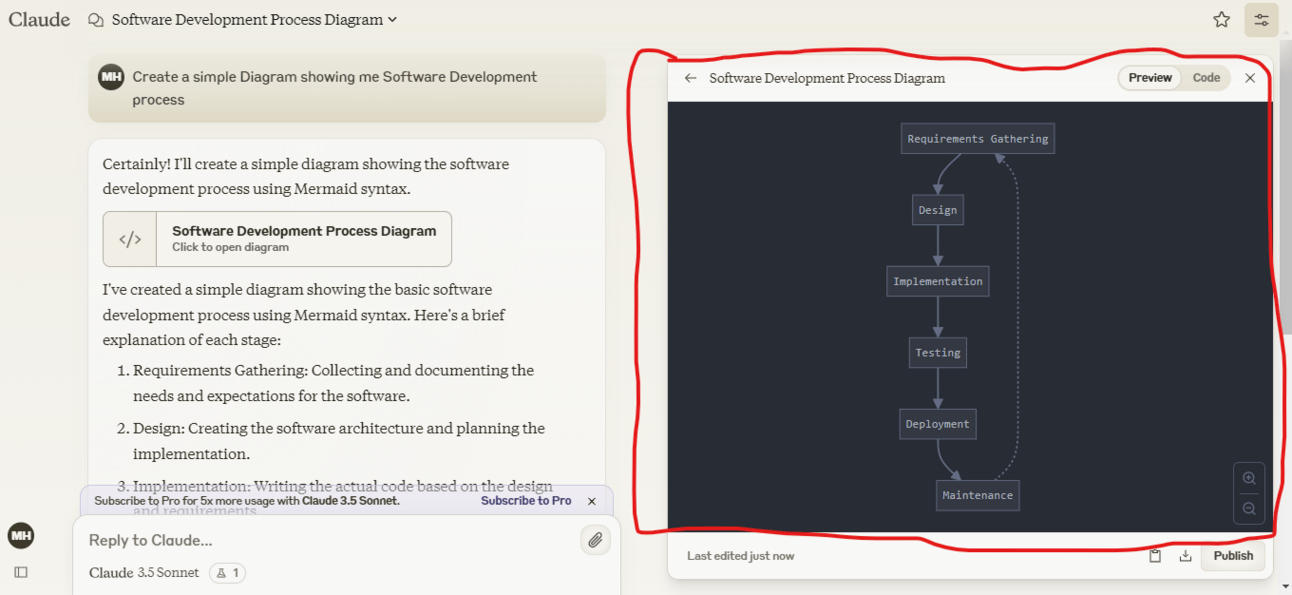1292x595 pixels.
Task: Click the artifact panel title text
Action: (x=827, y=78)
